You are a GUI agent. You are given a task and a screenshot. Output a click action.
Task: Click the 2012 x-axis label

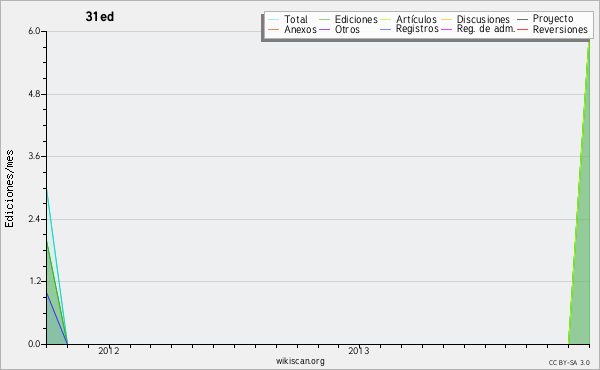pyautogui.click(x=109, y=350)
